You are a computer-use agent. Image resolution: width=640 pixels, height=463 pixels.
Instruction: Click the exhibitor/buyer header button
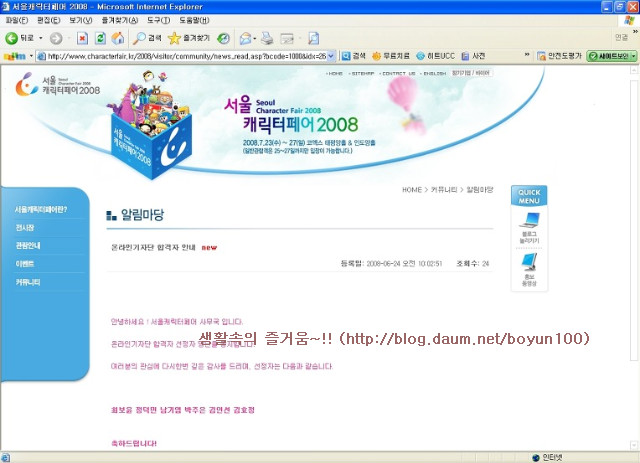tap(471, 73)
